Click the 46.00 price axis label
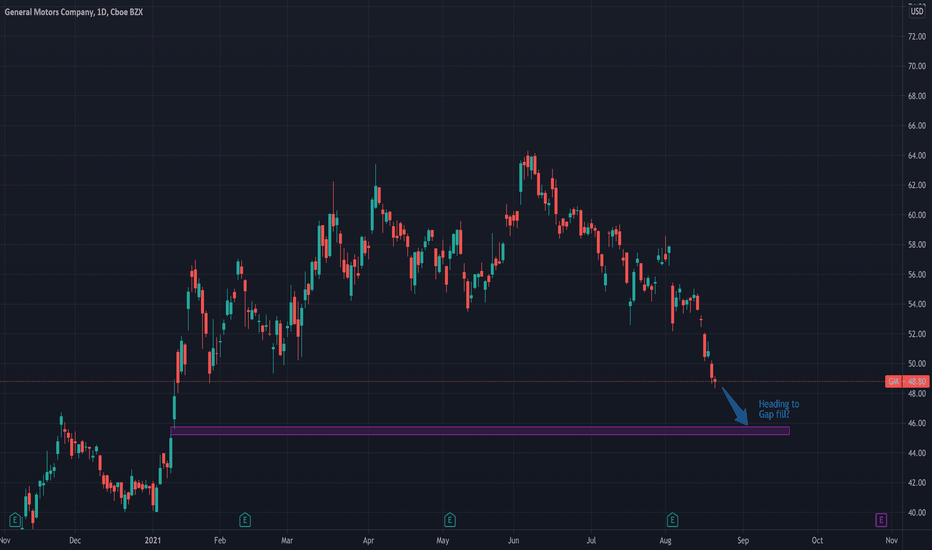The image size is (932, 550). (917, 423)
